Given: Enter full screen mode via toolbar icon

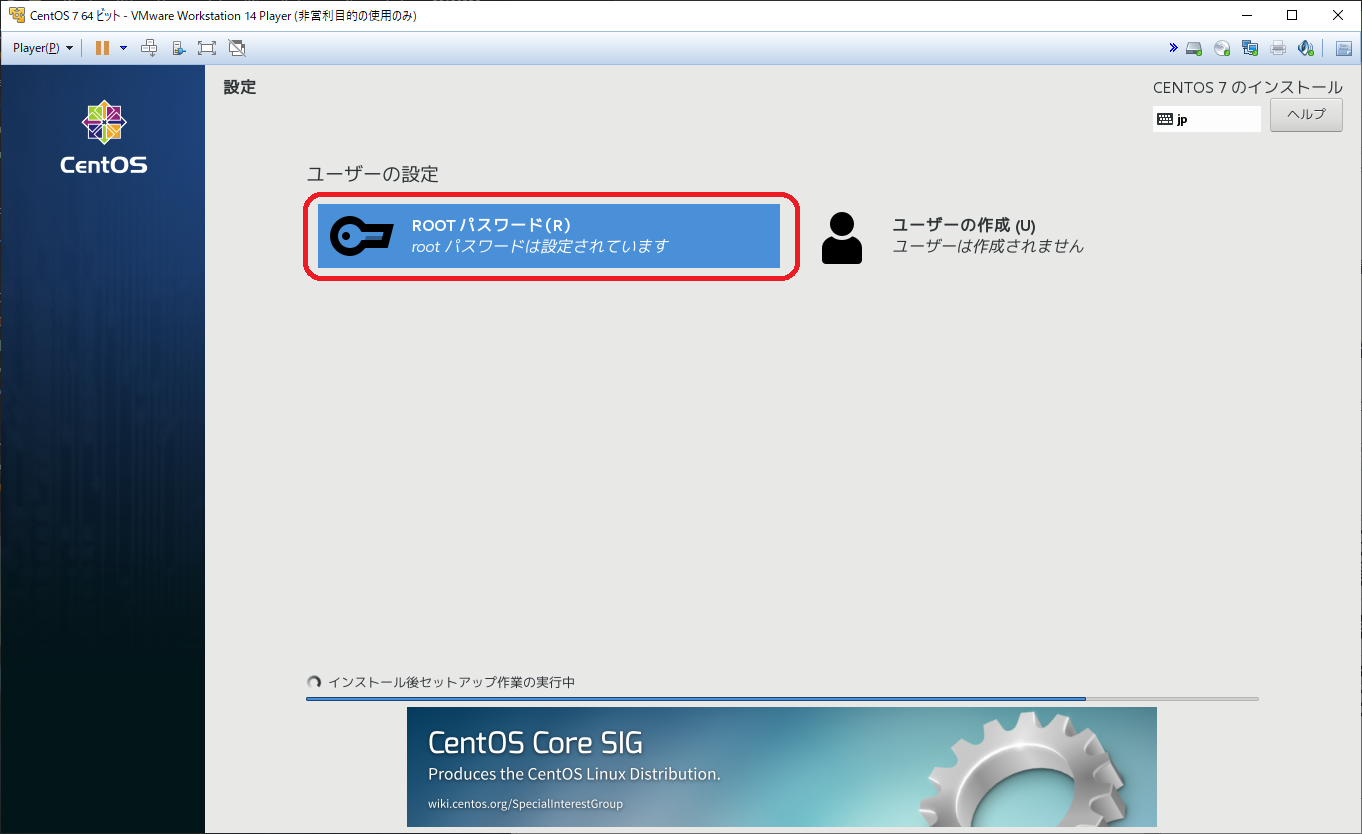Looking at the screenshot, I should point(207,48).
